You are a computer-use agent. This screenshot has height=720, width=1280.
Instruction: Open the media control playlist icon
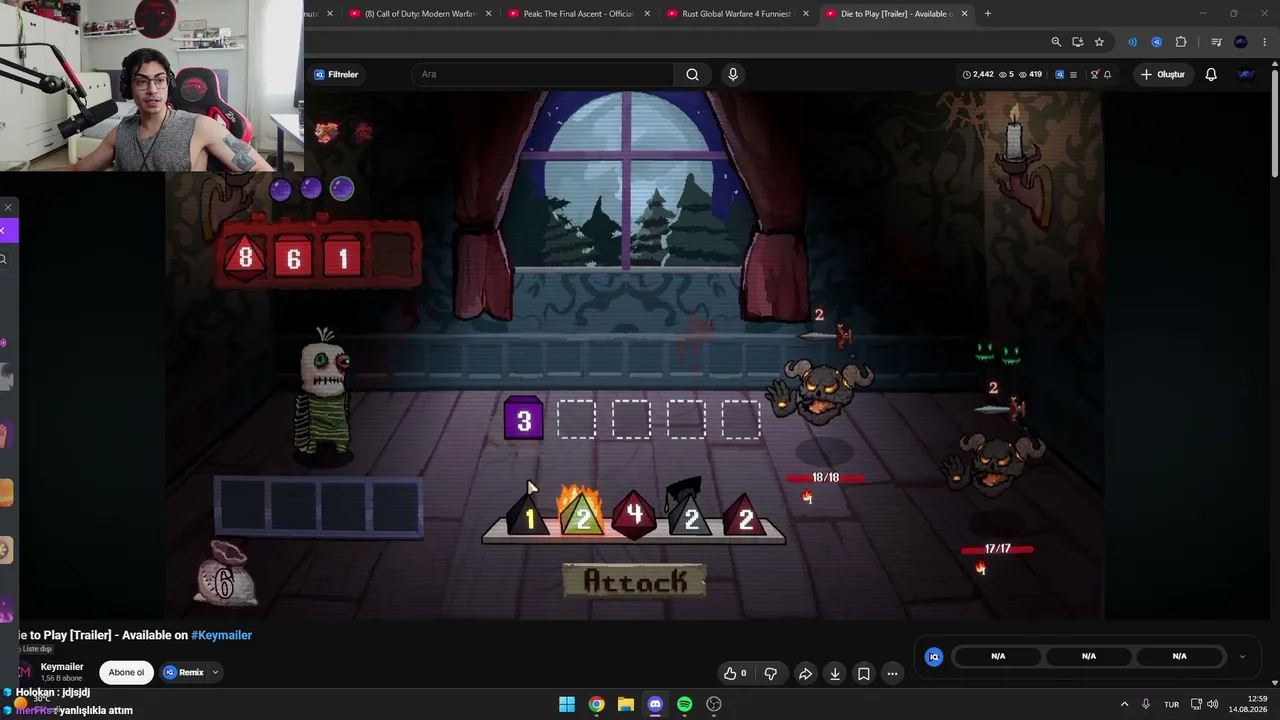(1216, 42)
